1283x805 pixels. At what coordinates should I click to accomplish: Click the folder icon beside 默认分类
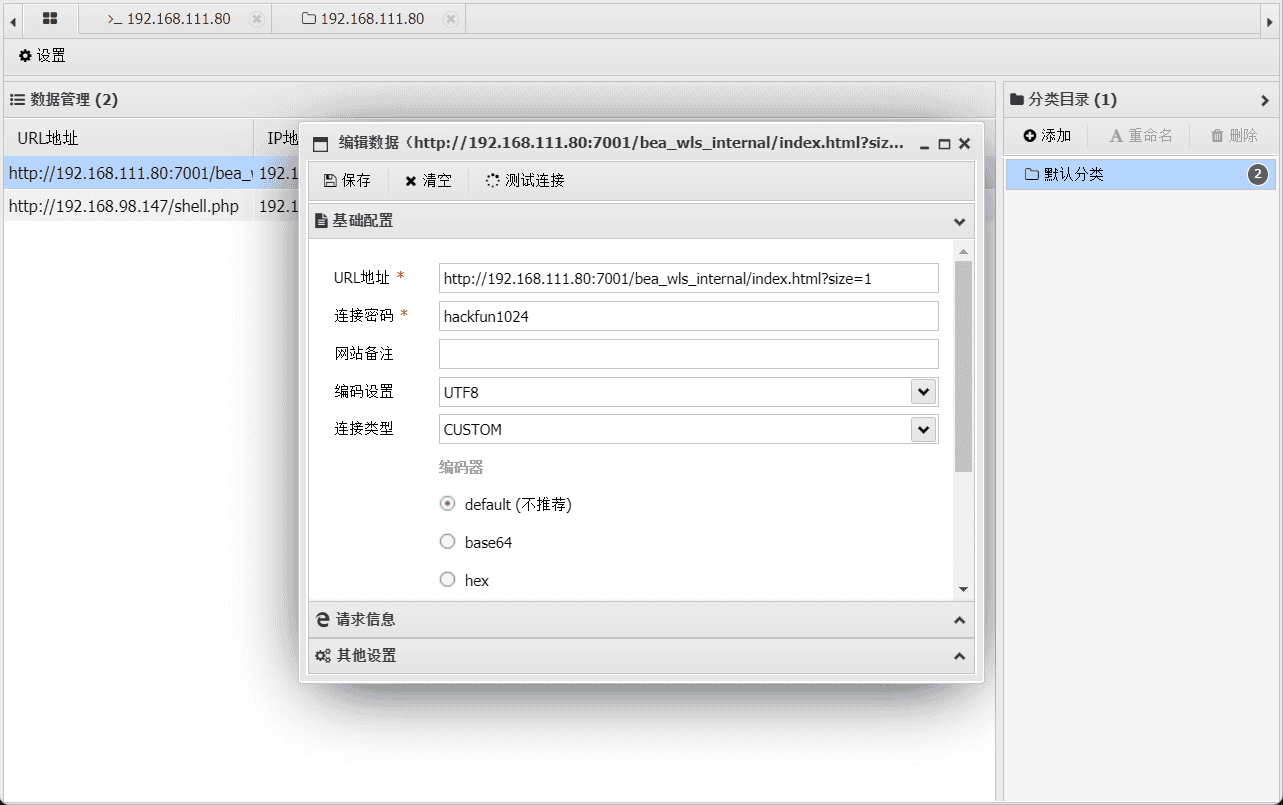click(x=1030, y=174)
